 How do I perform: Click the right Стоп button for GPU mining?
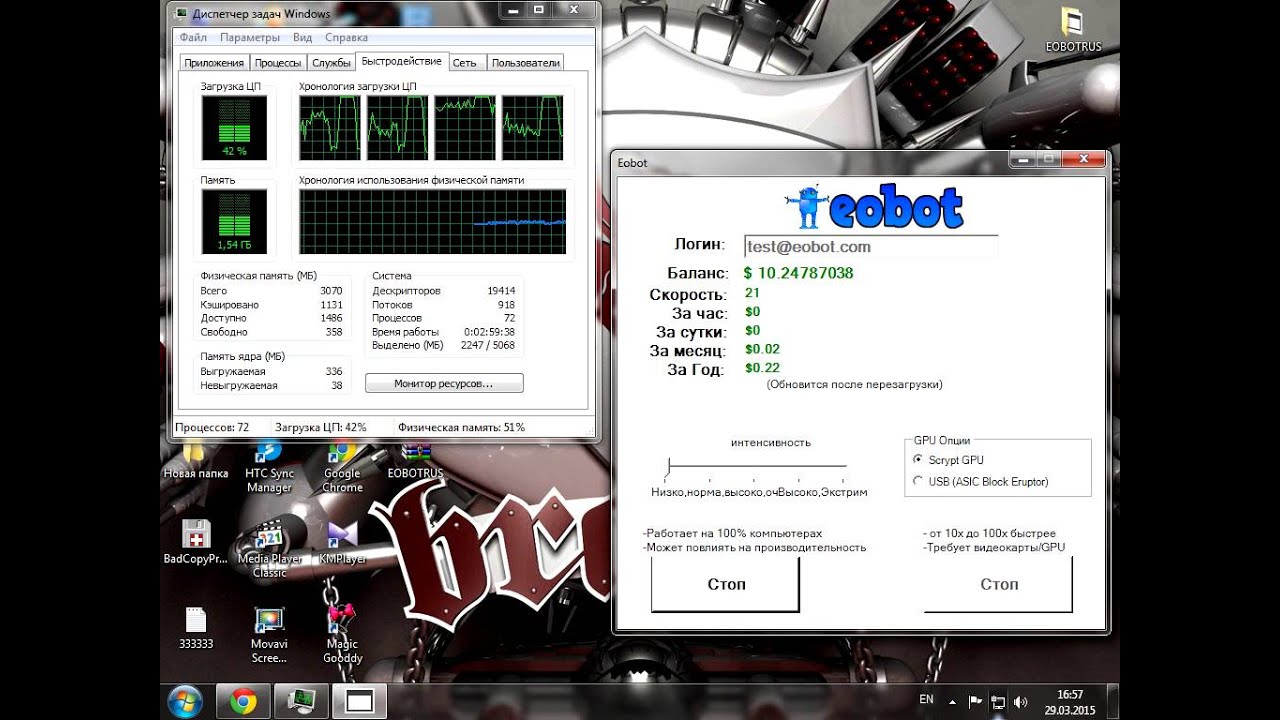point(999,584)
